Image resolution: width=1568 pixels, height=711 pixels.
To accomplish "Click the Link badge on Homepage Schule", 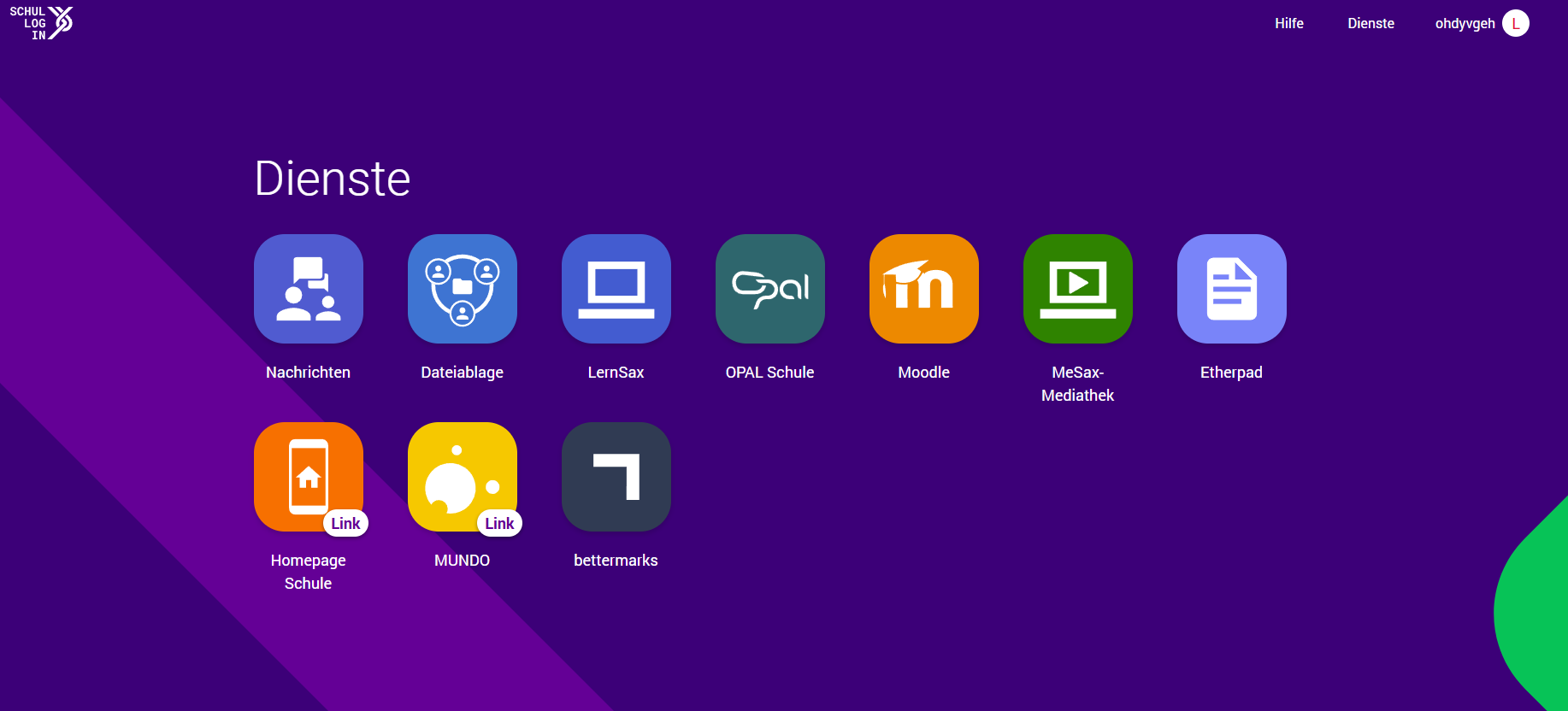I will click(x=345, y=523).
